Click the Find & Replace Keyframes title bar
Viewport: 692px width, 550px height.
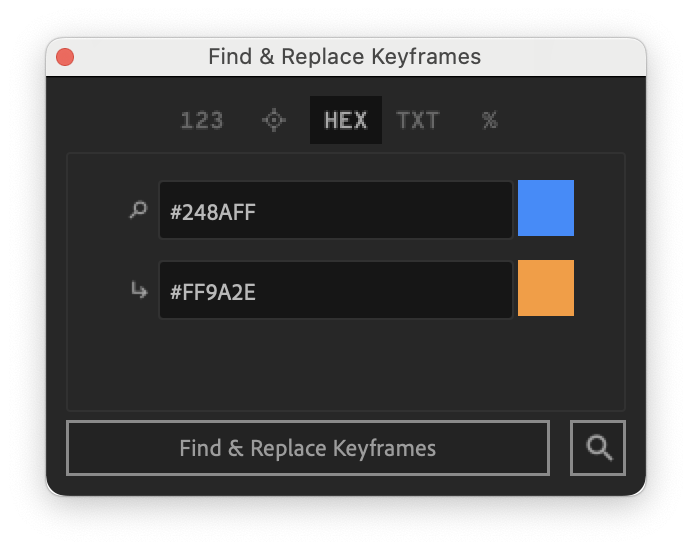point(346,57)
